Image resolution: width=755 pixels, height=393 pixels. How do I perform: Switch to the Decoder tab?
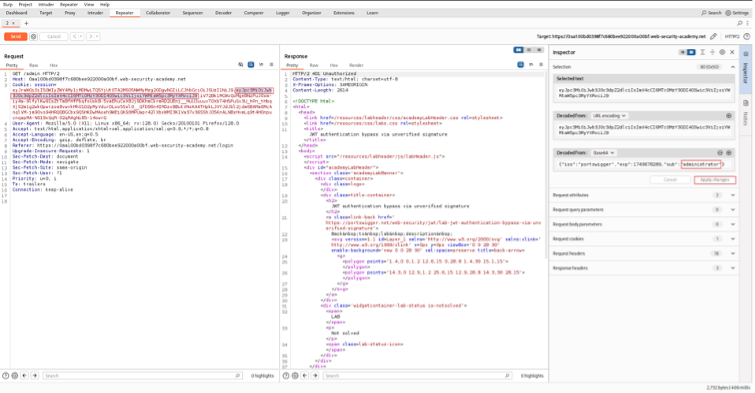point(223,13)
